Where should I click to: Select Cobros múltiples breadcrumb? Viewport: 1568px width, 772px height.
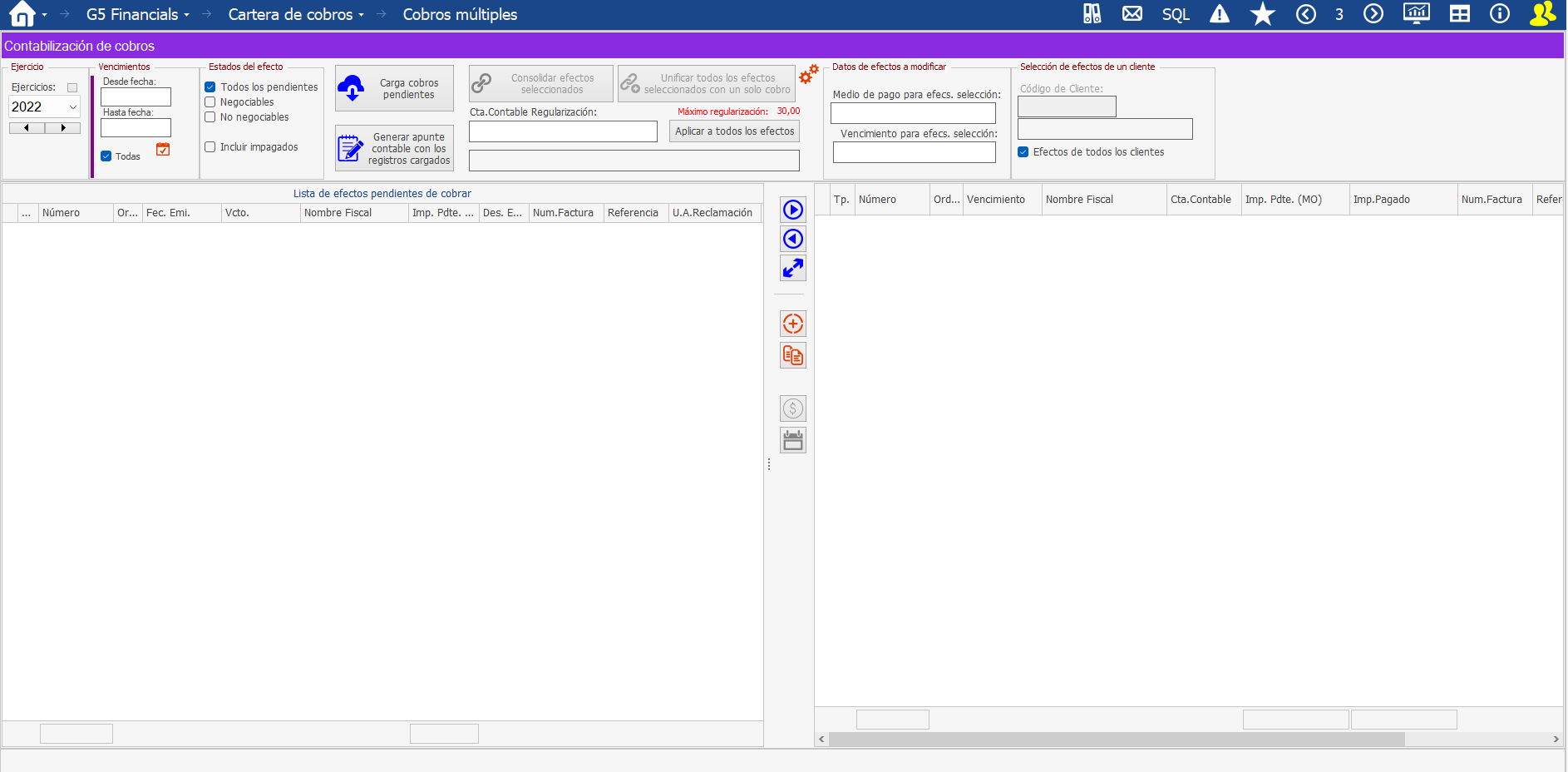click(x=460, y=14)
